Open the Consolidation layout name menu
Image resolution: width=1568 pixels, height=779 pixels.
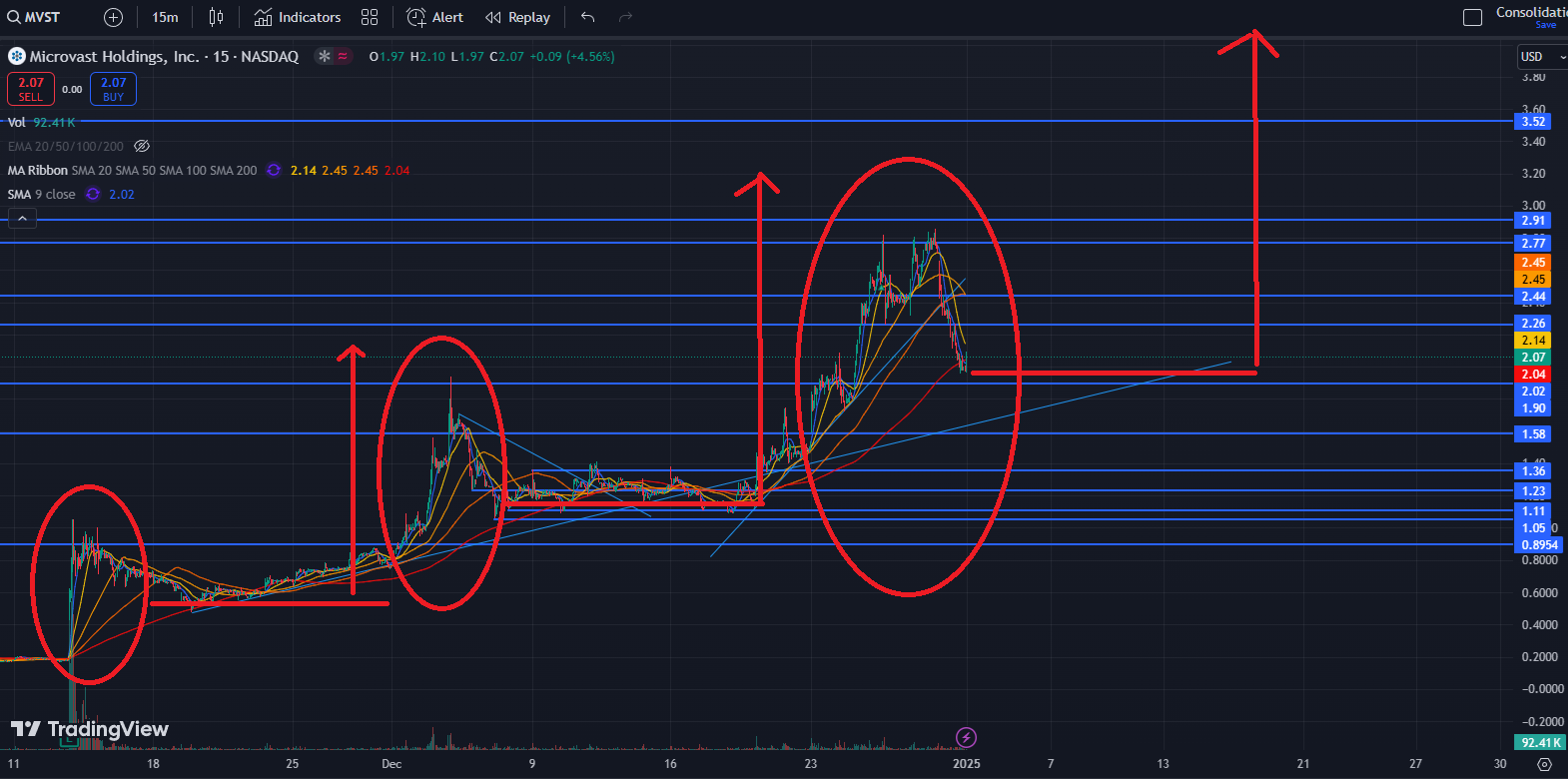1531,12
